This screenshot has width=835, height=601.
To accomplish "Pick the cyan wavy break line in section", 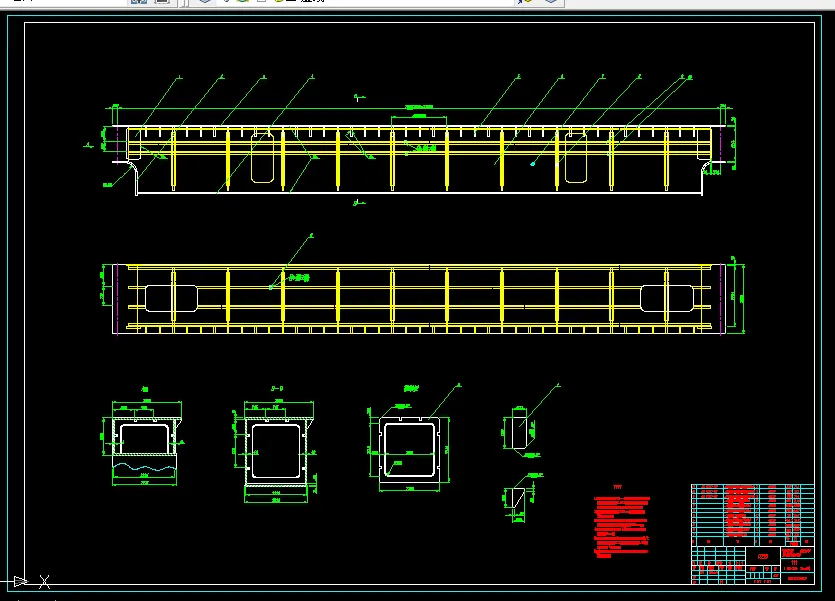I will [144, 467].
